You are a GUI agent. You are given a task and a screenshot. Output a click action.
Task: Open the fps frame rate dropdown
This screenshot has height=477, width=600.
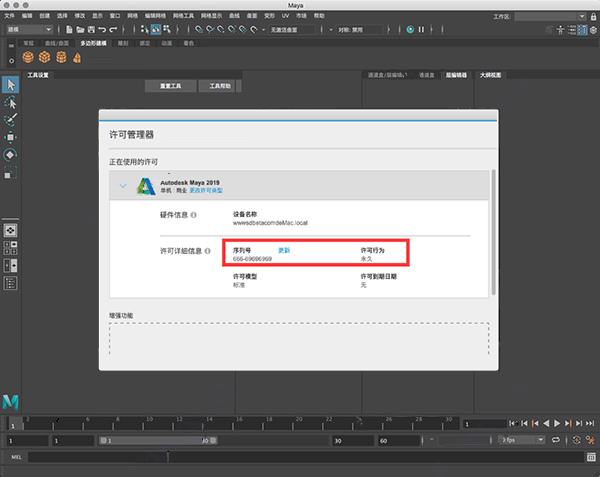(x=521, y=439)
